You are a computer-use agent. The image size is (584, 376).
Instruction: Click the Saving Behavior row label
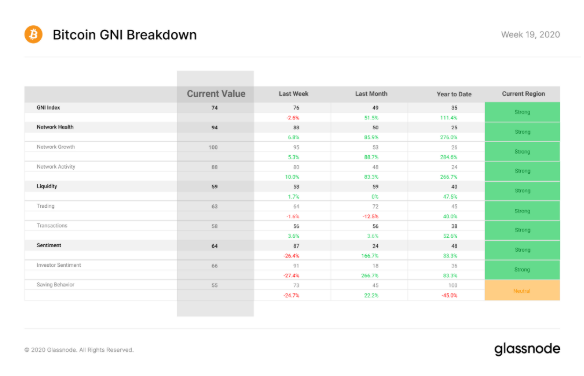(55, 285)
